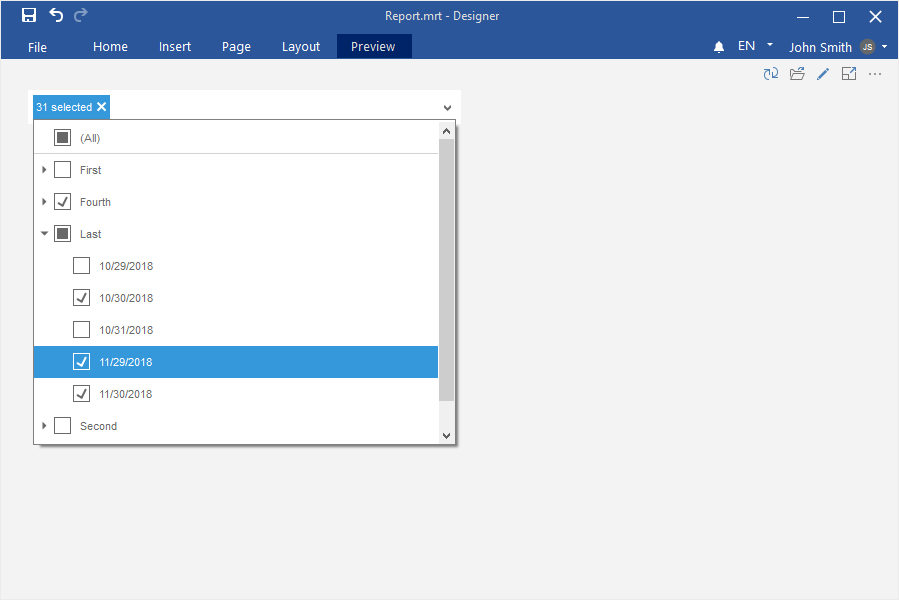The height and width of the screenshot is (600, 899).
Task: Click the dropdown list scrollbar thumb
Action: (446, 270)
